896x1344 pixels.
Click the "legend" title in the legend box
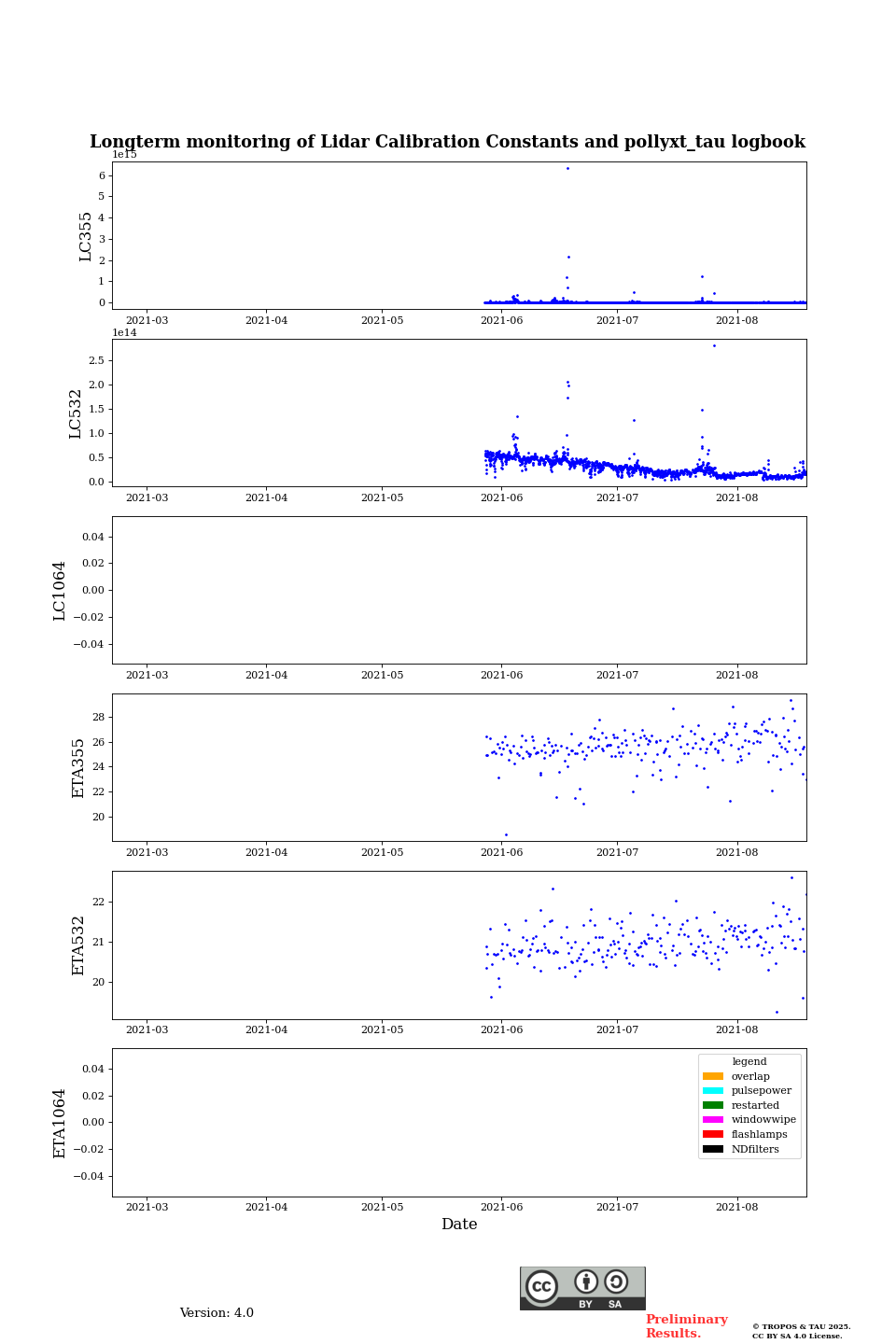point(749,1061)
